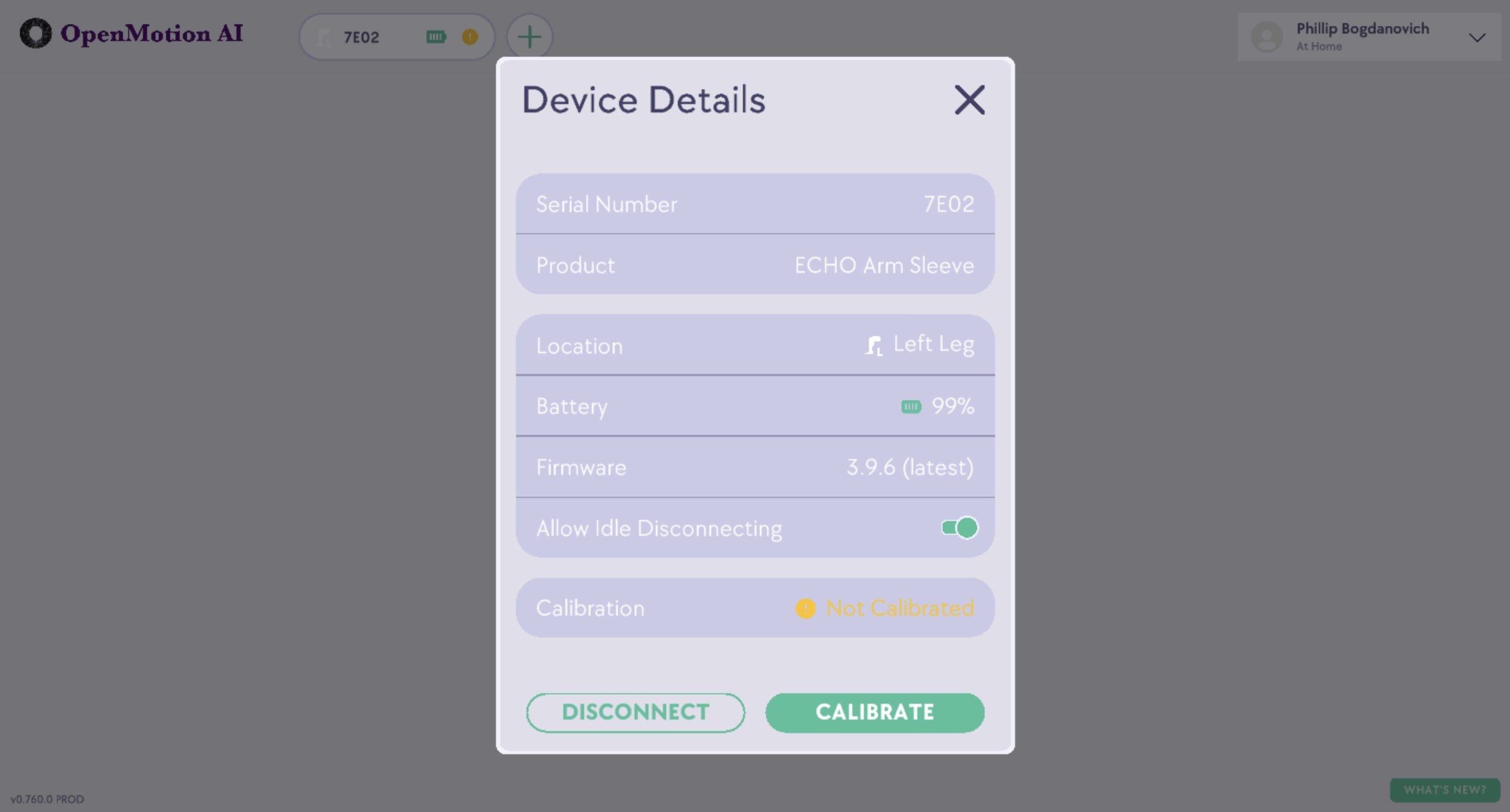The height and width of the screenshot is (812, 1510).
Task: Open the WHAT'S NEW? button
Action: coord(1444,790)
